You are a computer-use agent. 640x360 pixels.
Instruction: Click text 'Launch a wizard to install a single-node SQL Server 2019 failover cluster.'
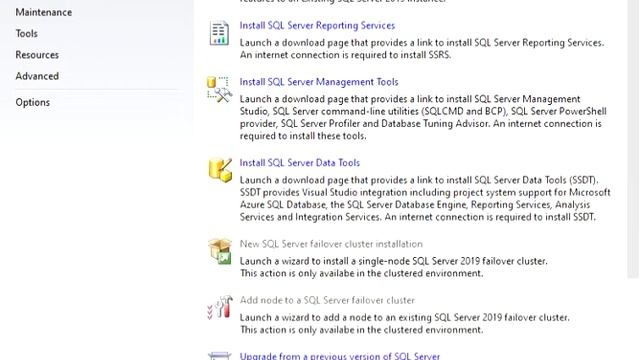[393, 261]
